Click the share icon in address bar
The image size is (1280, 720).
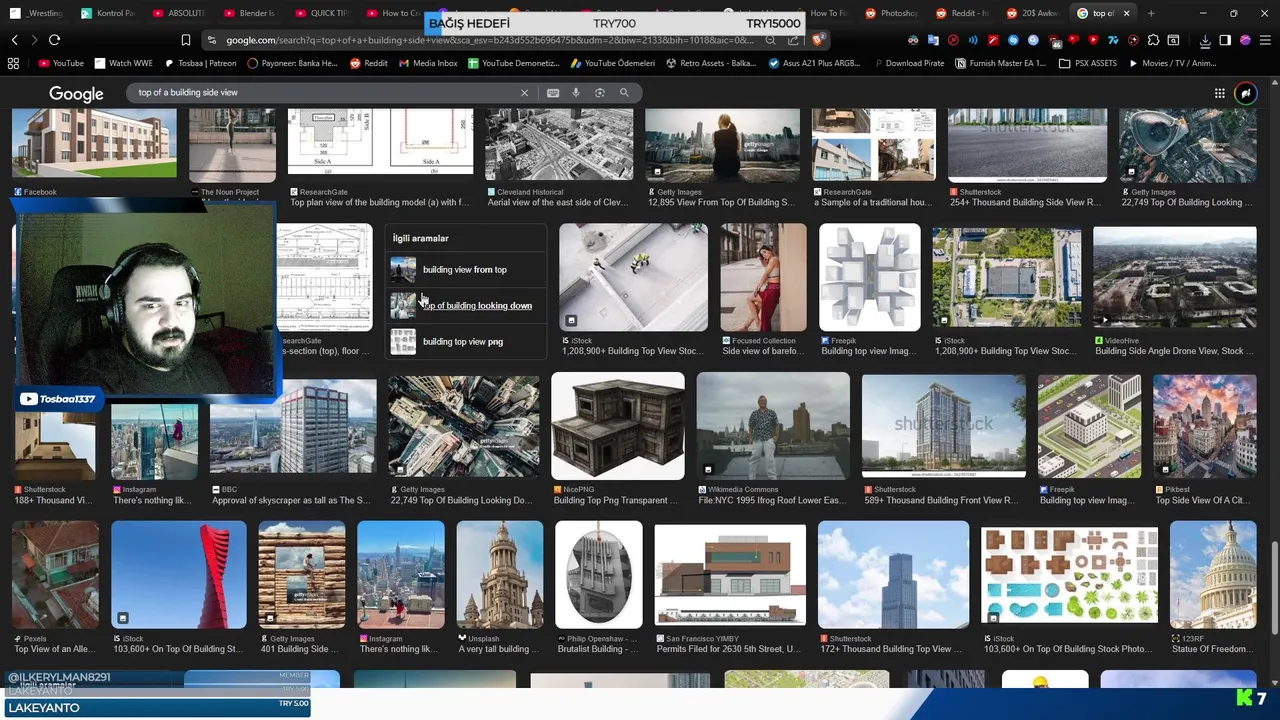click(794, 40)
